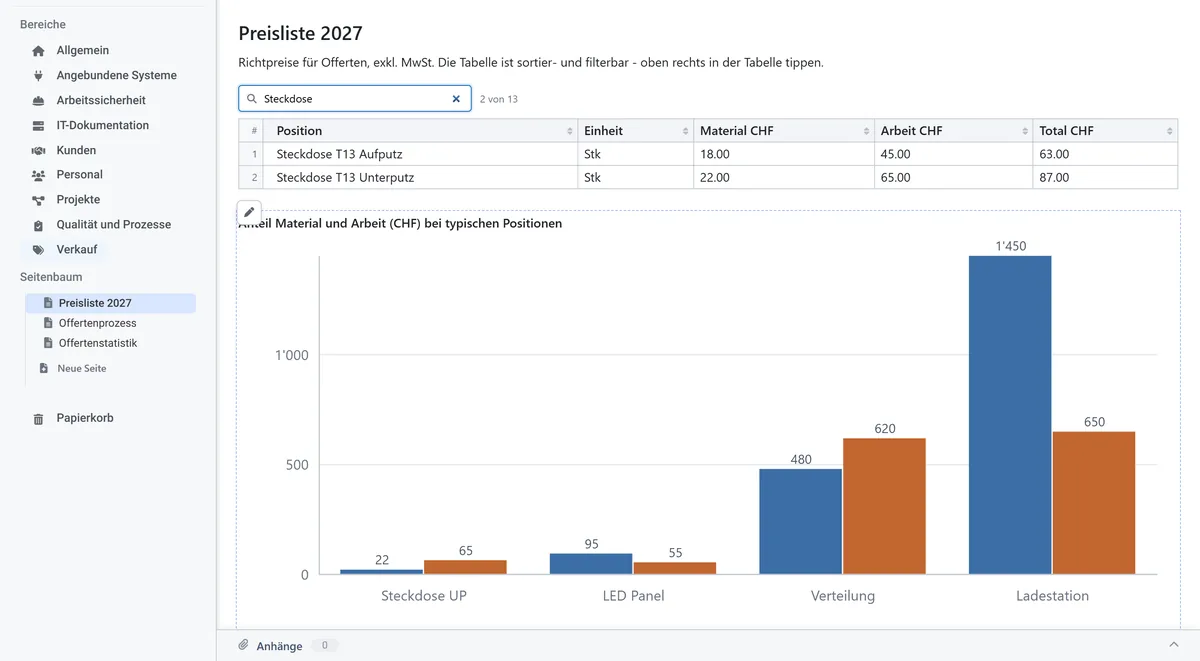Screen dimensions: 1200x661
Task: Sort the table by Einheit column arrows
Action: (686, 131)
